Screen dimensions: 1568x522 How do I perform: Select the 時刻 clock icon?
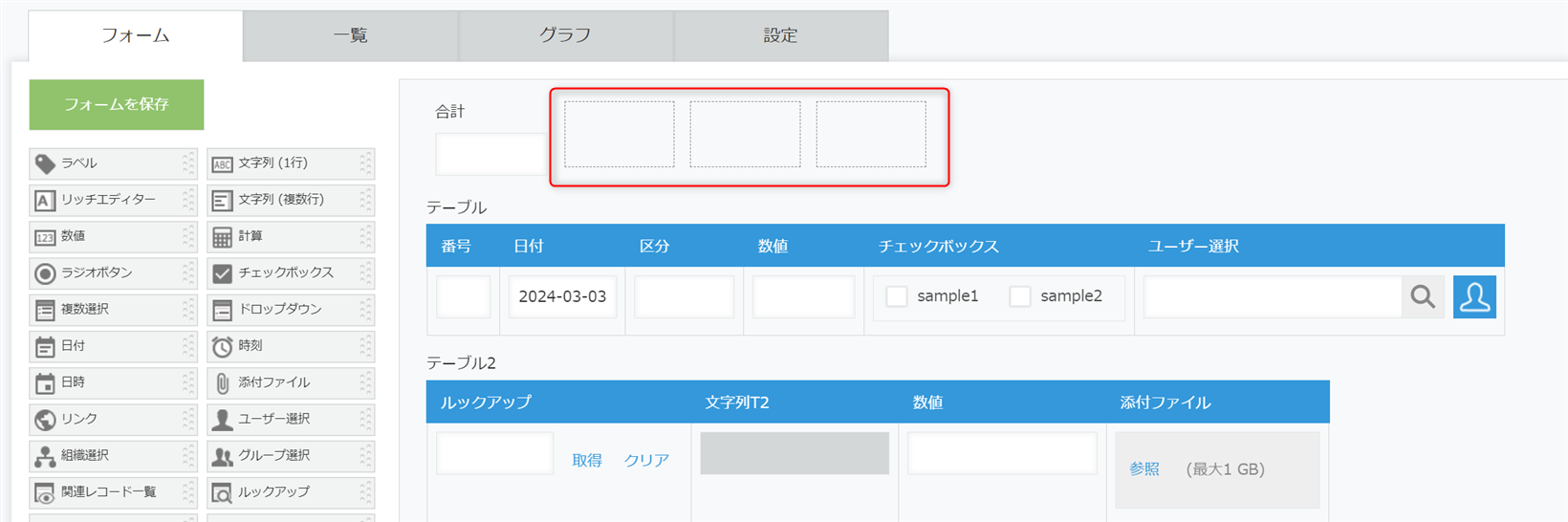222,346
